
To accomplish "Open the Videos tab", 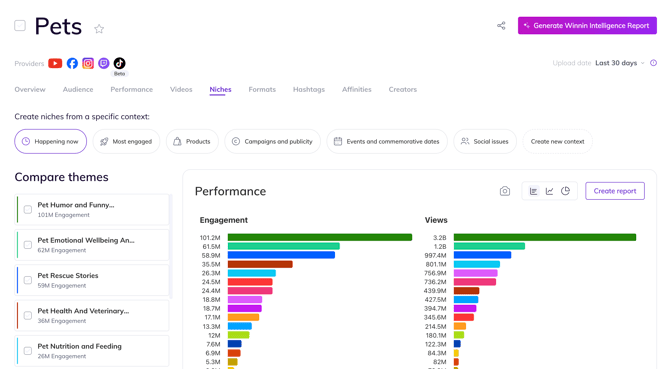I will [181, 89].
